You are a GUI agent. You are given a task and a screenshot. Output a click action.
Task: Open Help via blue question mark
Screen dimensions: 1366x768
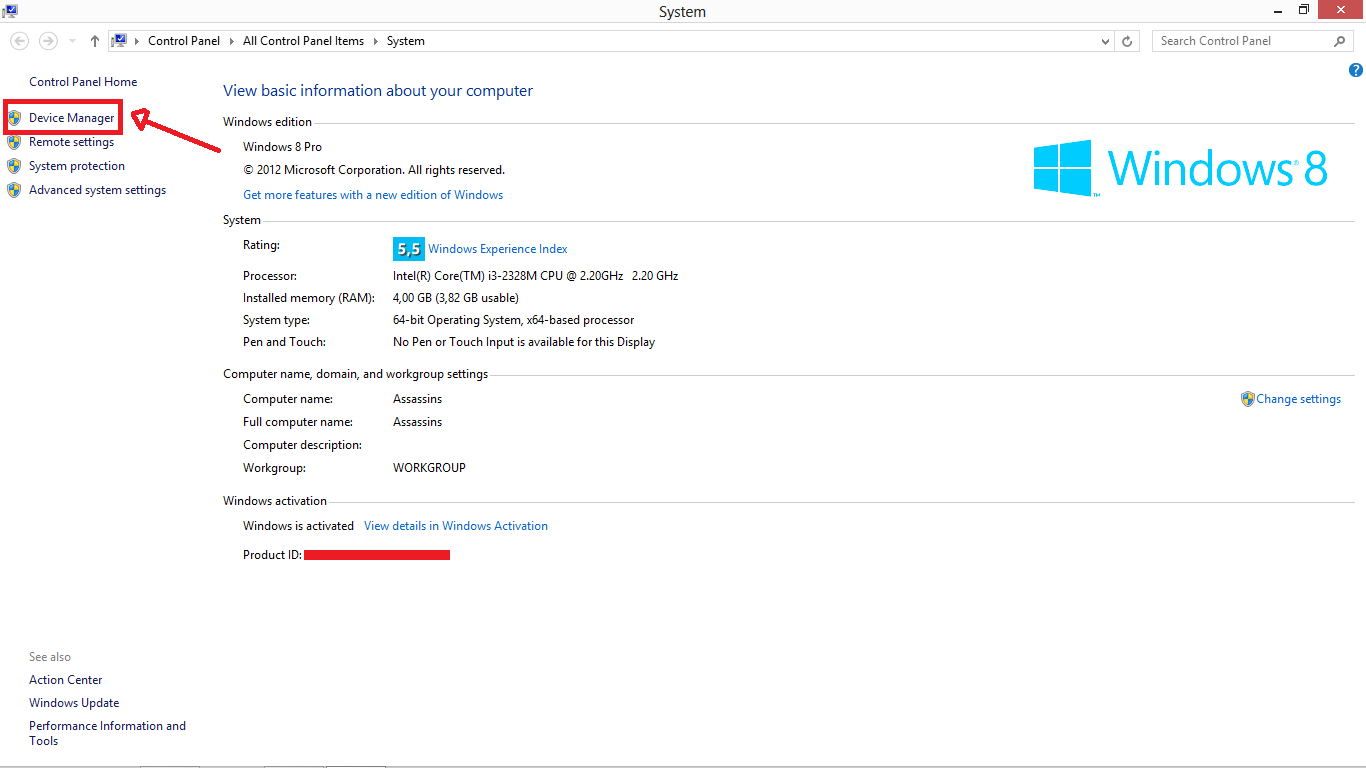(1356, 70)
